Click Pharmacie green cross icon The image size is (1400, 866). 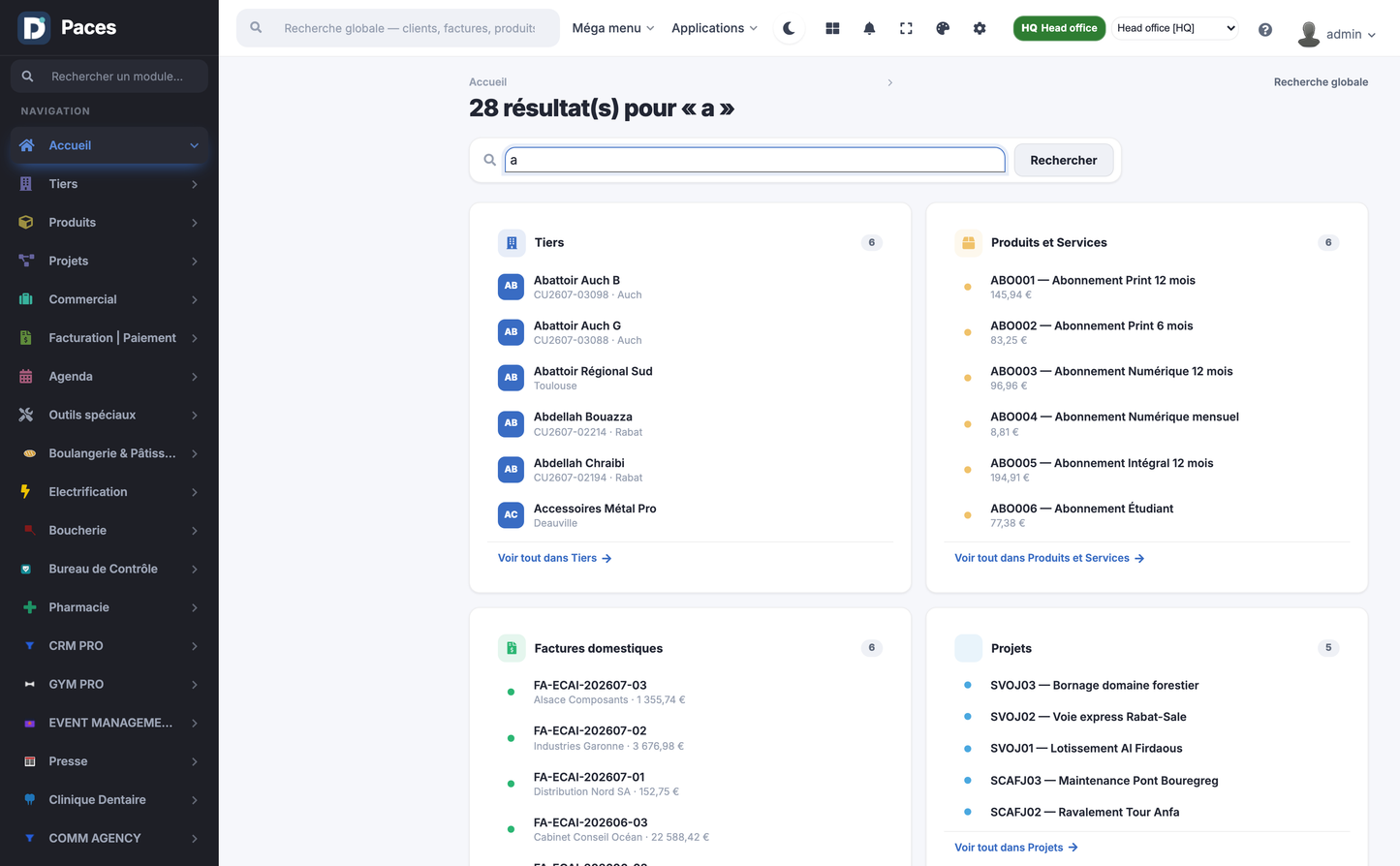pyautogui.click(x=29, y=607)
